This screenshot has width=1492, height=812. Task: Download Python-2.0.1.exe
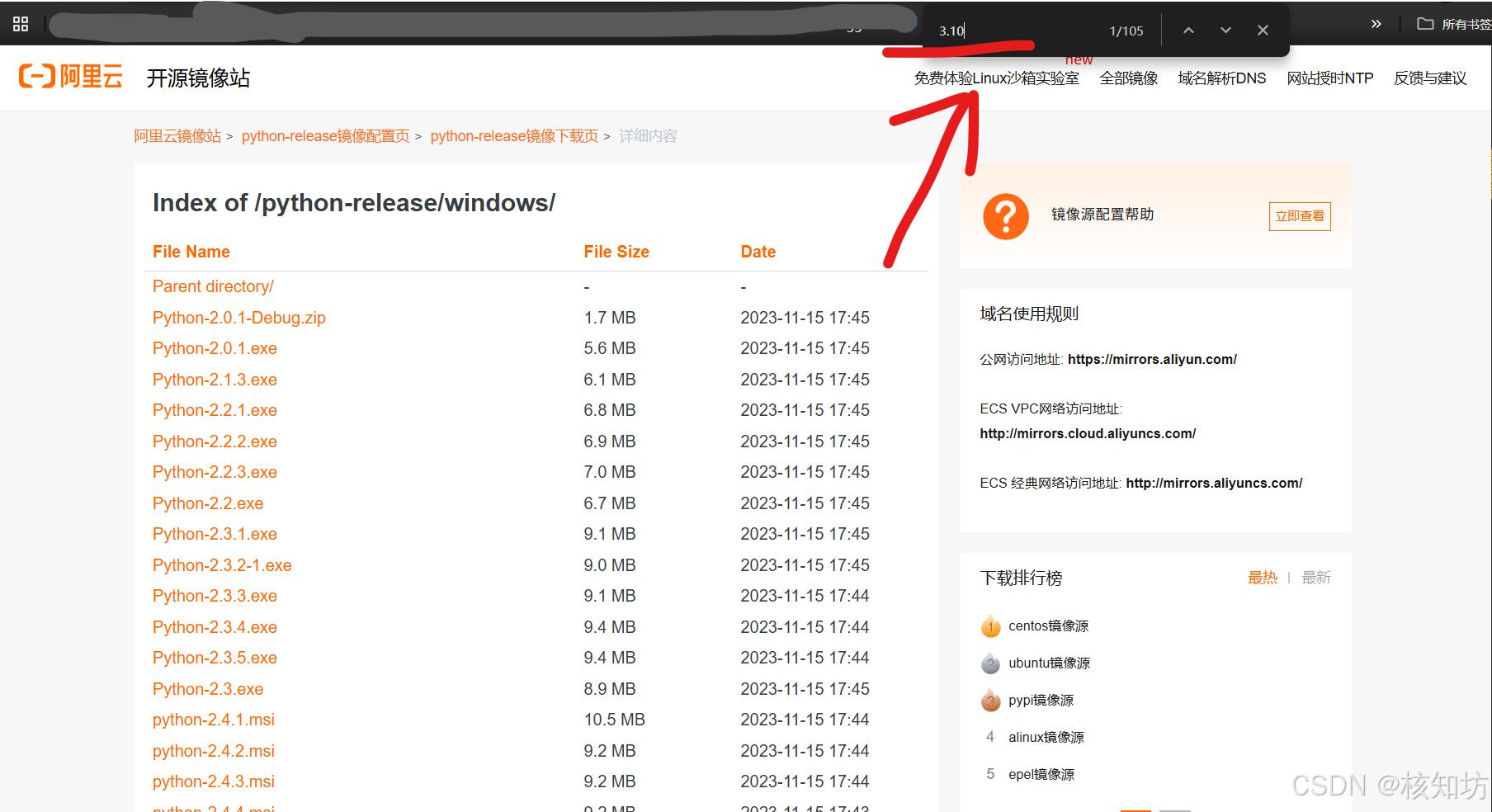[x=215, y=348]
